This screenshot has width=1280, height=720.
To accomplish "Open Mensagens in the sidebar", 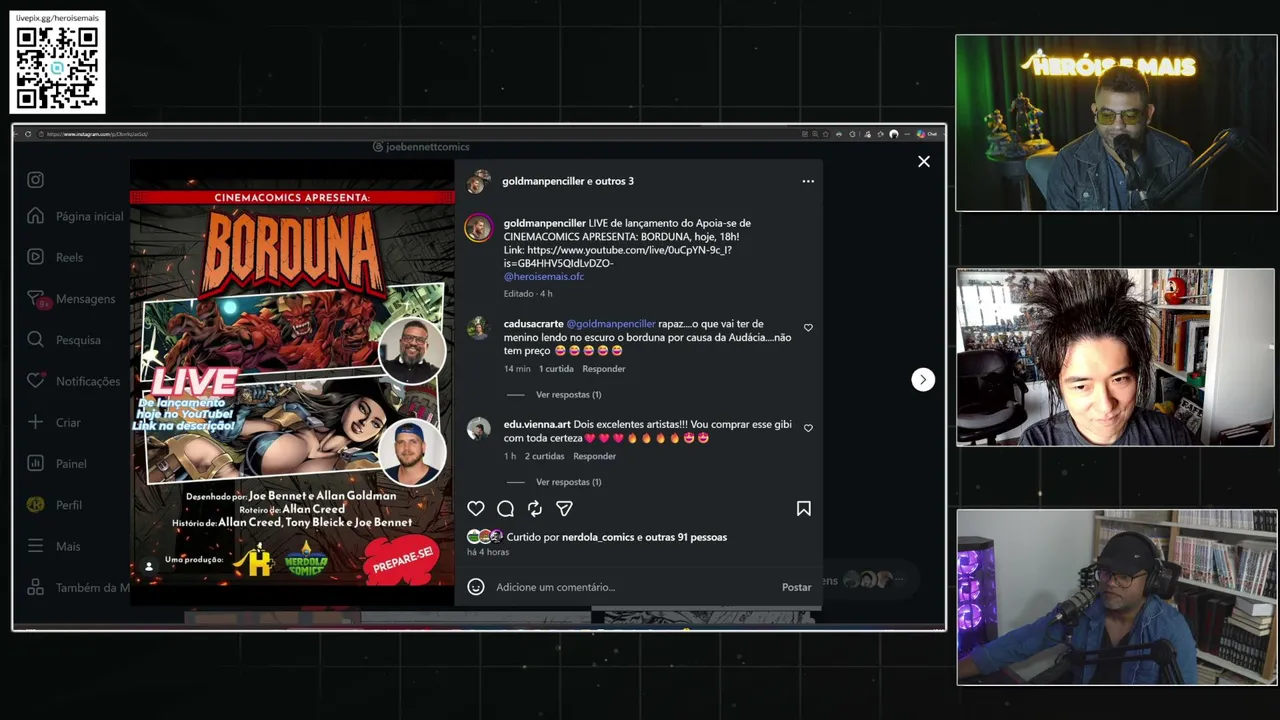I will [x=71, y=299].
